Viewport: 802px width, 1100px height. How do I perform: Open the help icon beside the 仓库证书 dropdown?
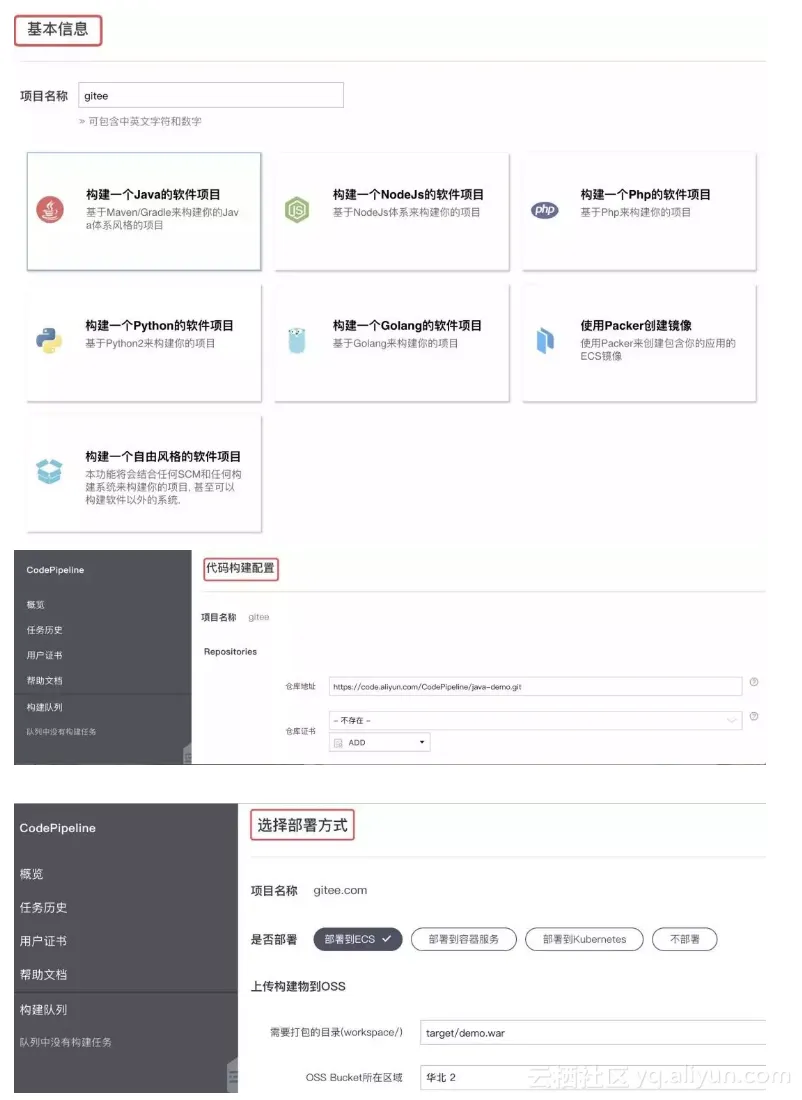[754, 716]
